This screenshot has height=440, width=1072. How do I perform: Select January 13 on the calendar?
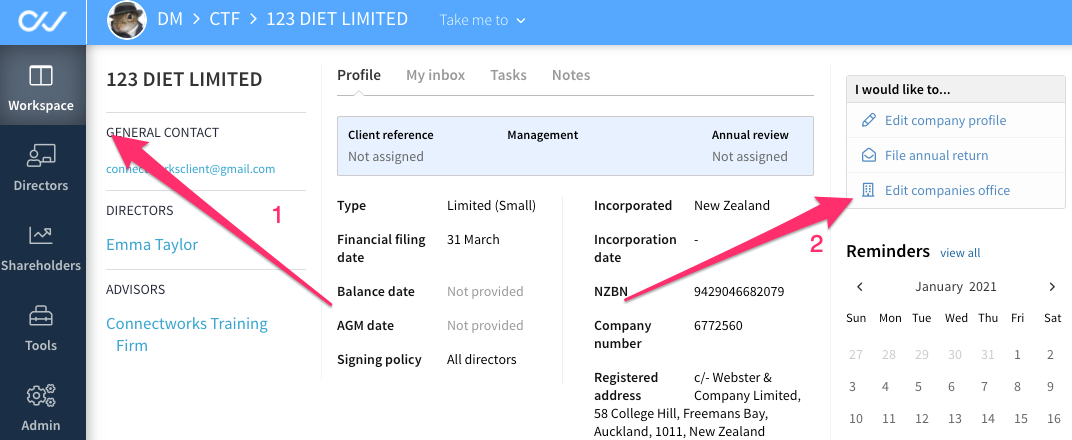(954, 419)
